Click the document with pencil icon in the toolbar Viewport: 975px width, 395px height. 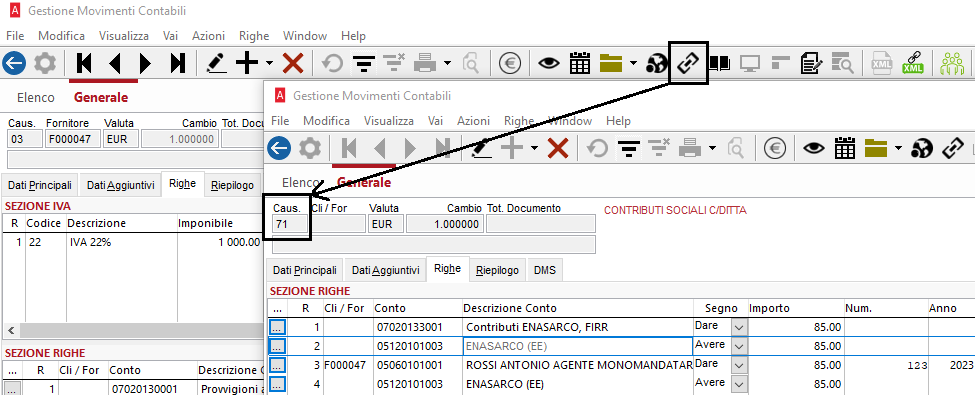810,63
